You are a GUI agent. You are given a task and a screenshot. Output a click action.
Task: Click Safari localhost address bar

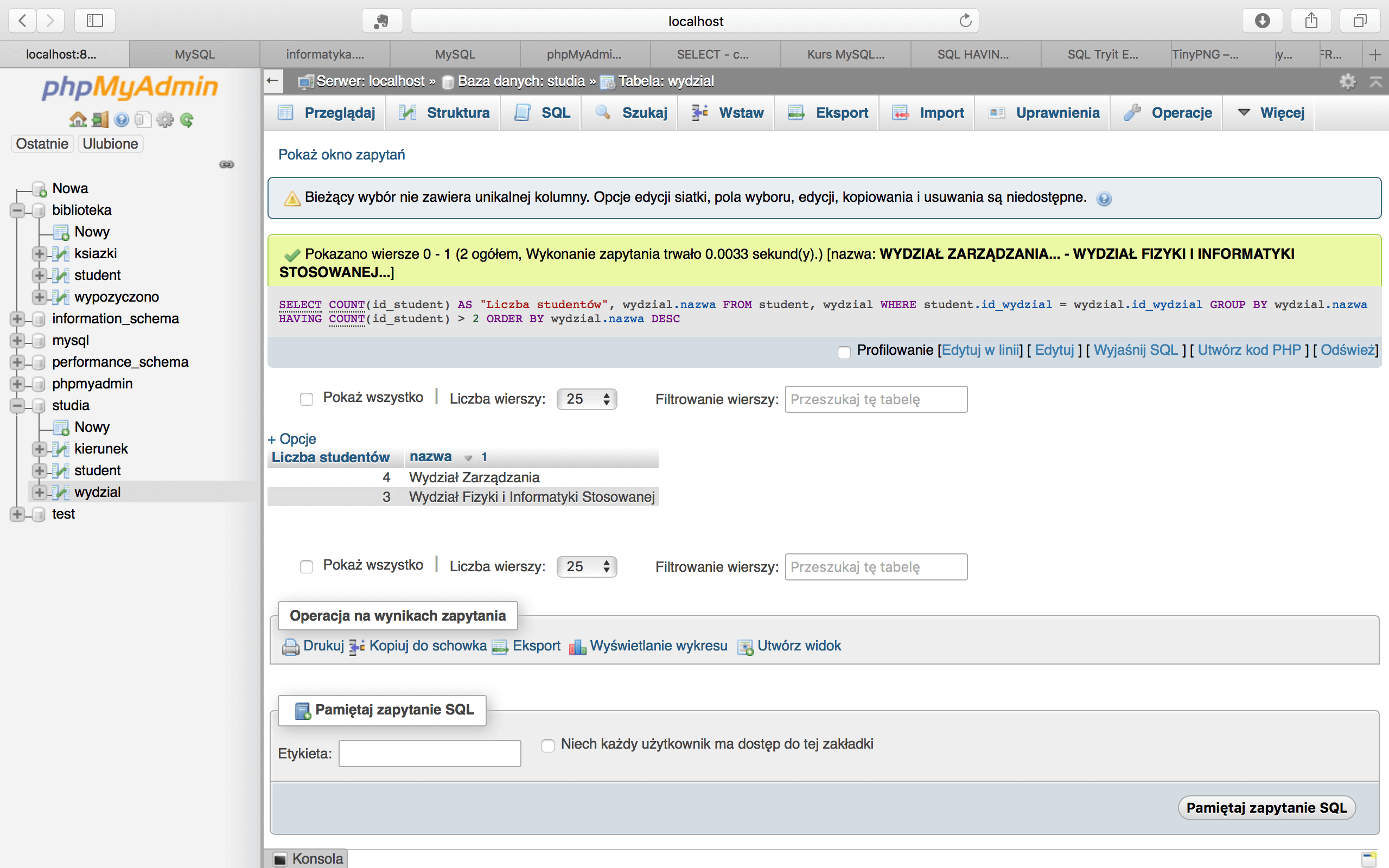pos(695,21)
